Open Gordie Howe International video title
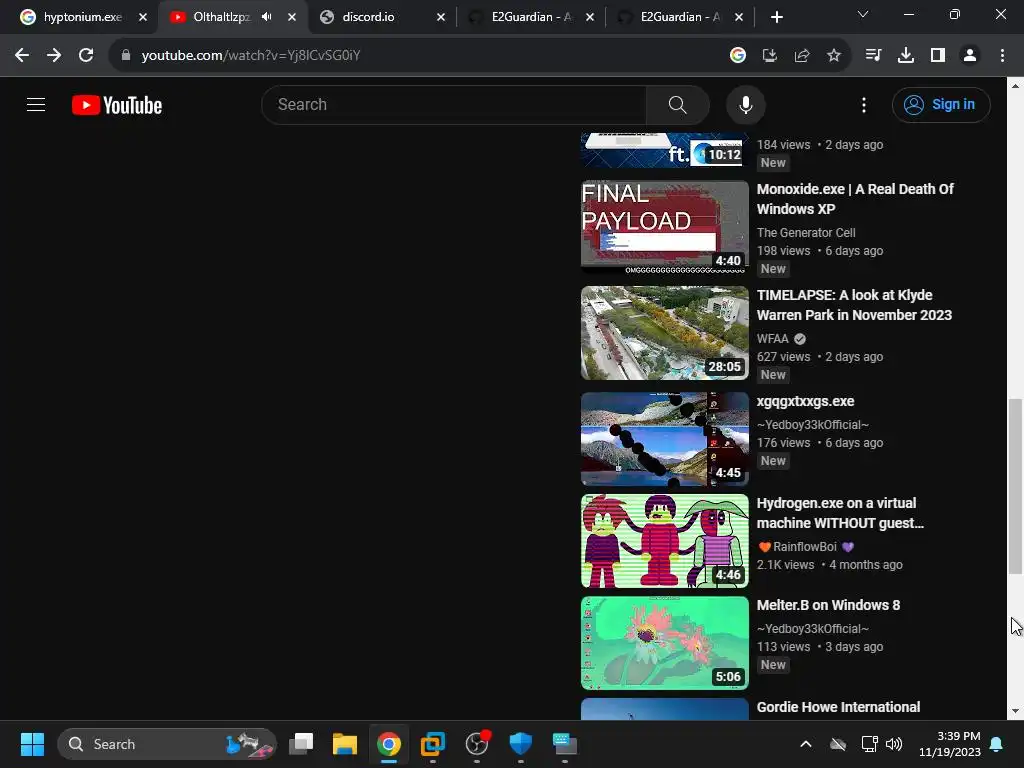Screen dimensions: 1024x768 tap(838, 707)
